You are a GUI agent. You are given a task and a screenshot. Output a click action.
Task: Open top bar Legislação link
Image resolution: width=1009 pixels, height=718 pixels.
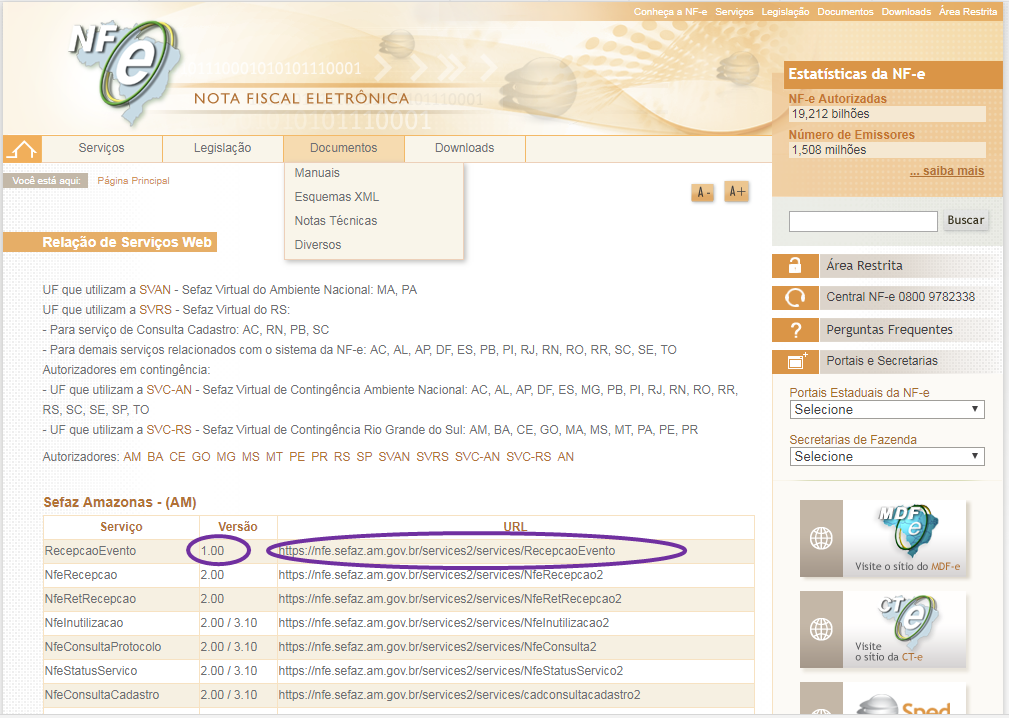(x=785, y=12)
